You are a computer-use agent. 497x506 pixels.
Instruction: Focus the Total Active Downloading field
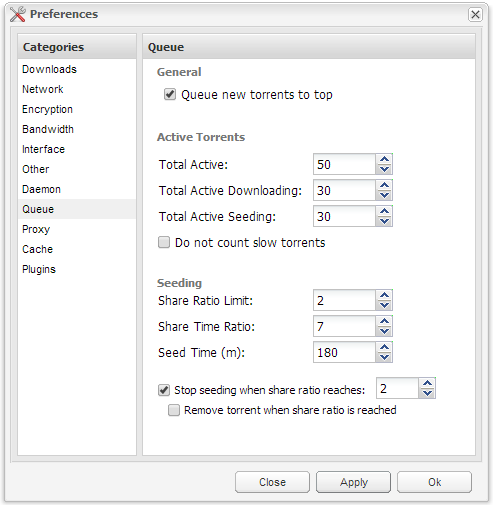pyautogui.click(x=345, y=190)
